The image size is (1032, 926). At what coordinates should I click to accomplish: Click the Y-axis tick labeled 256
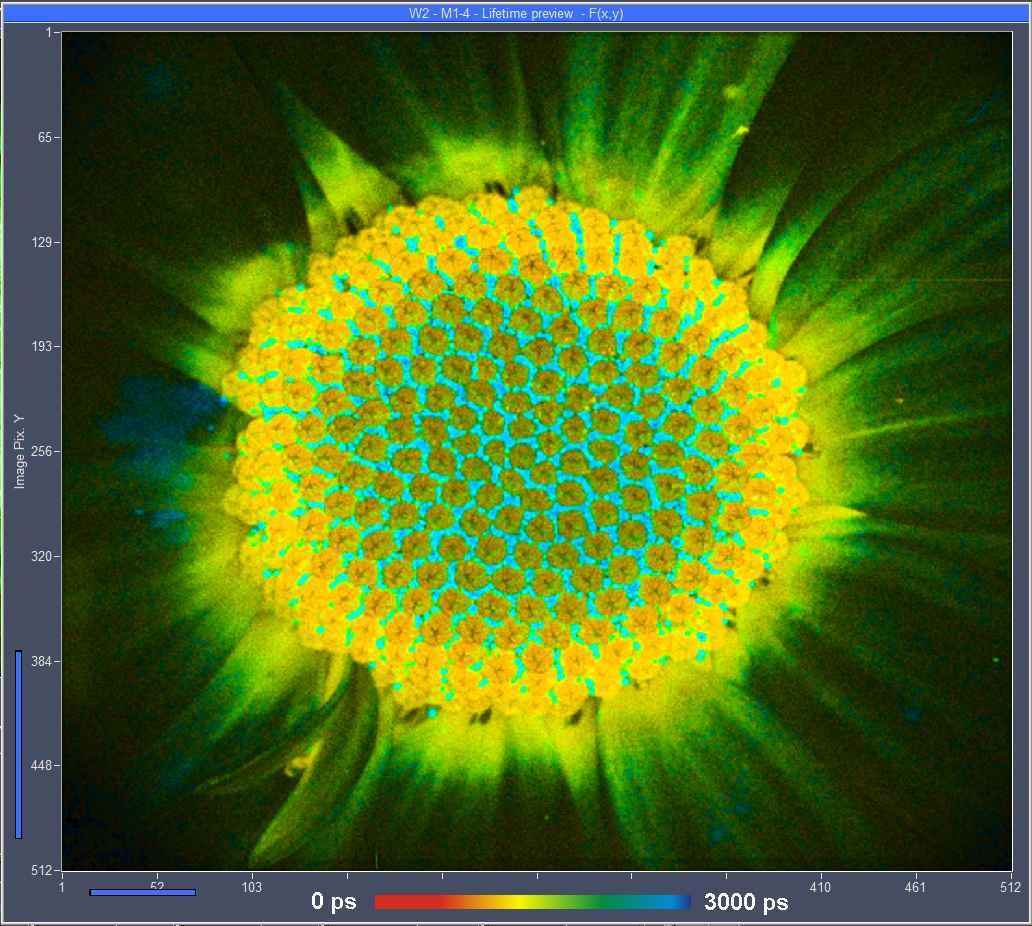pyautogui.click(x=40, y=451)
